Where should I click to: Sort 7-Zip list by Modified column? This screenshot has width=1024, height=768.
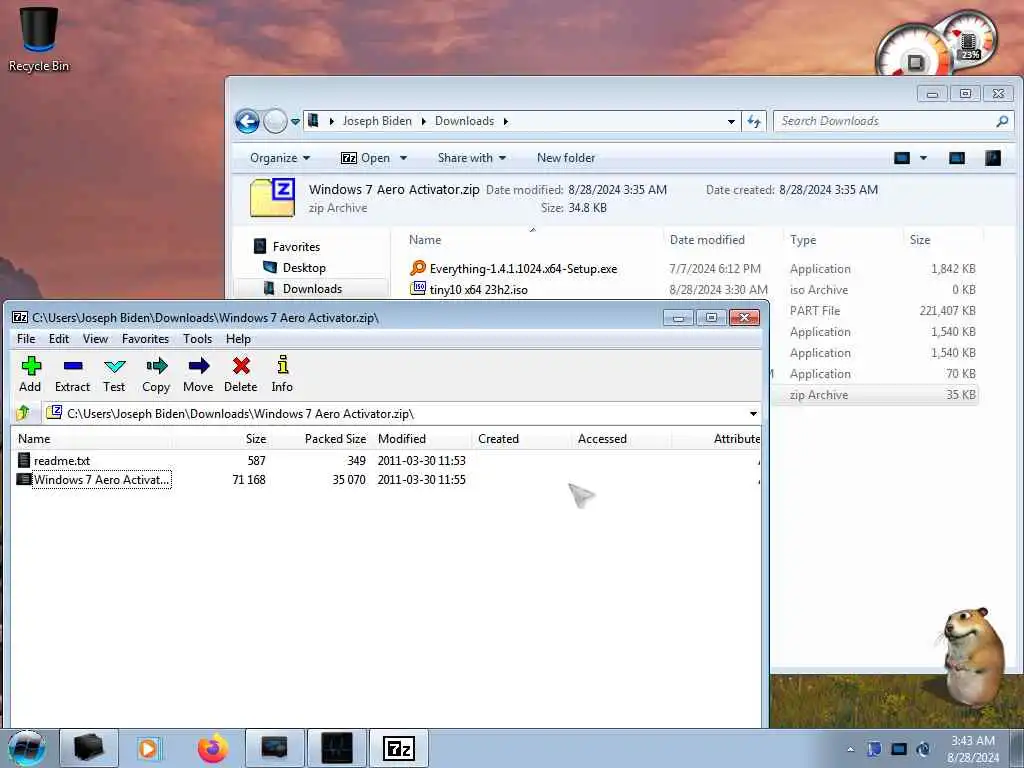(421, 439)
